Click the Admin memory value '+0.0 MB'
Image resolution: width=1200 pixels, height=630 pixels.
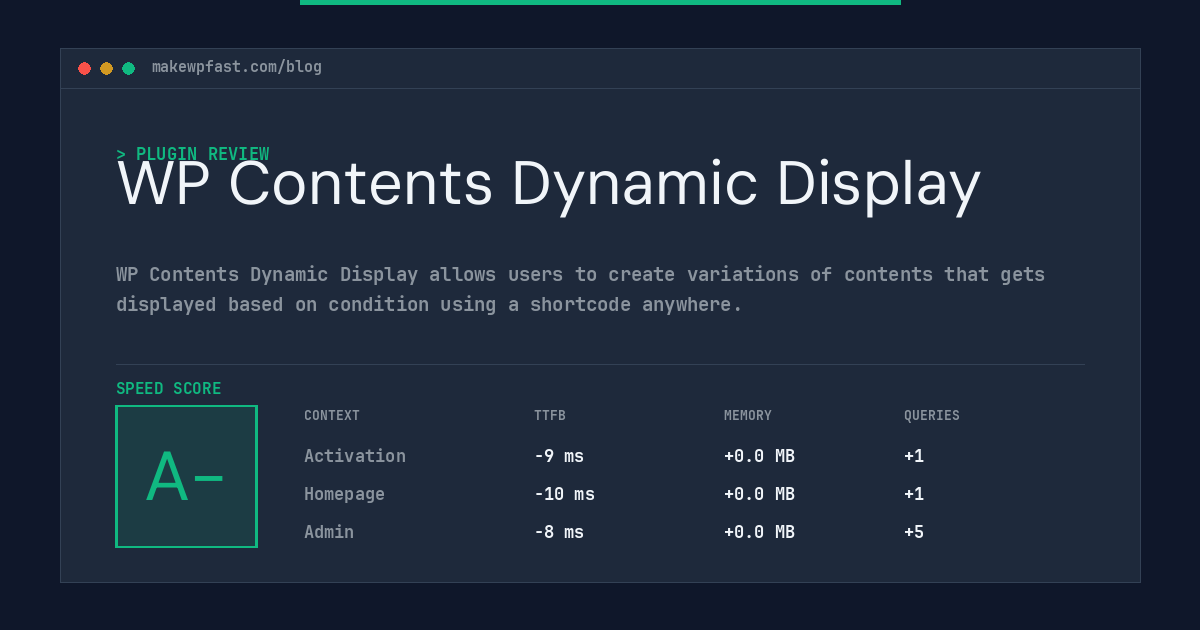pos(759,532)
